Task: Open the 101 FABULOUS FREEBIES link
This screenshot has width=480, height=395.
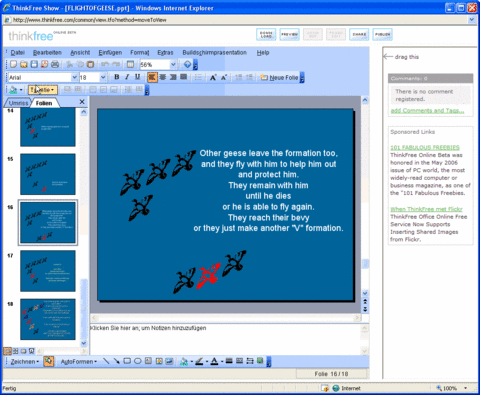Action: point(425,147)
